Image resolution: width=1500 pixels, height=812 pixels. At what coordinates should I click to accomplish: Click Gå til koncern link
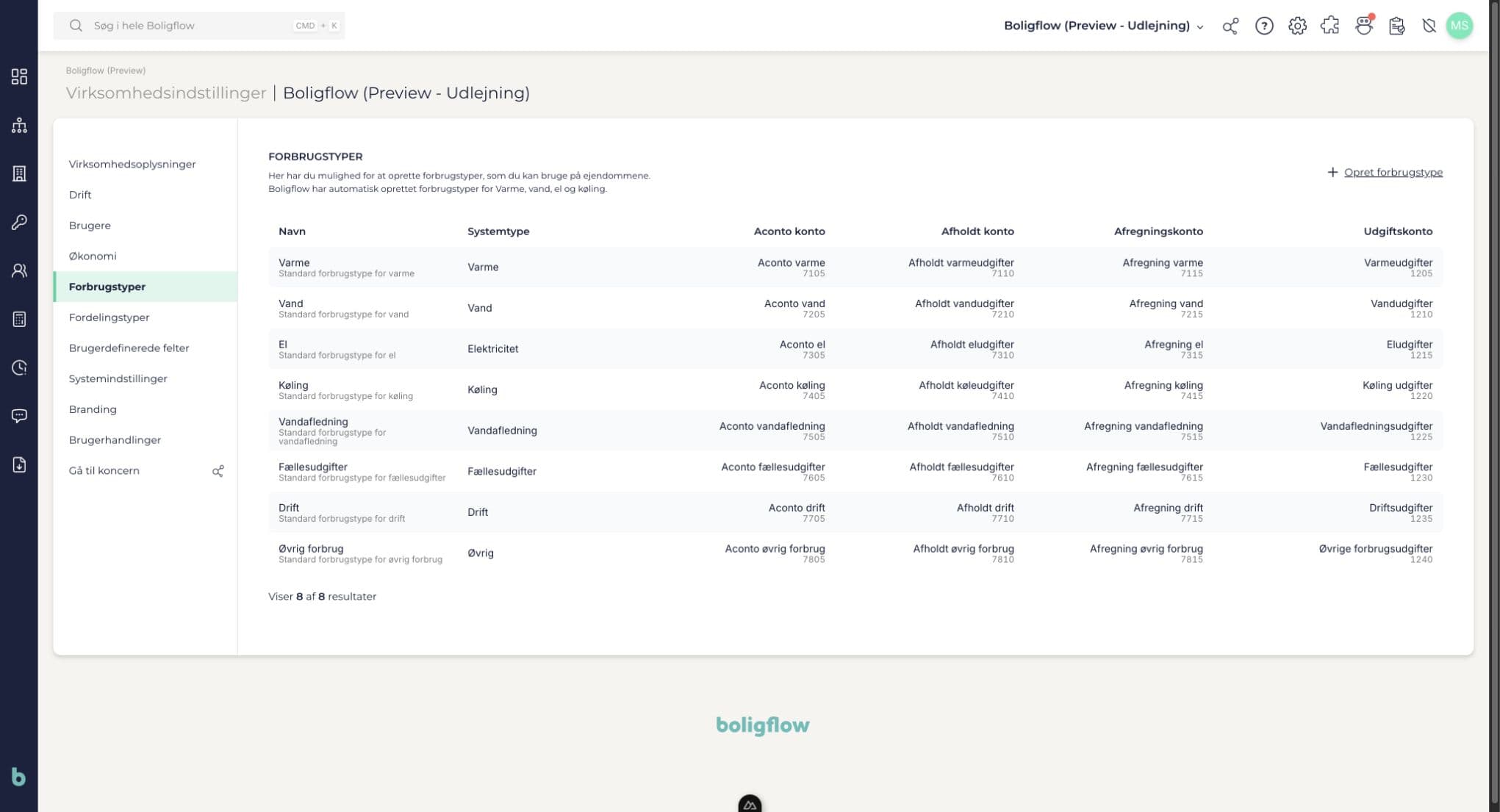104,470
